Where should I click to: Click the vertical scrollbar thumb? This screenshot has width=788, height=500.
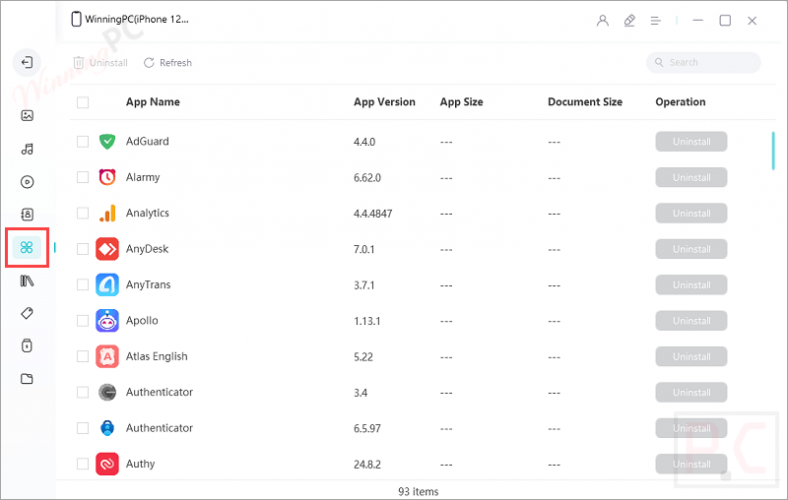(x=773, y=150)
